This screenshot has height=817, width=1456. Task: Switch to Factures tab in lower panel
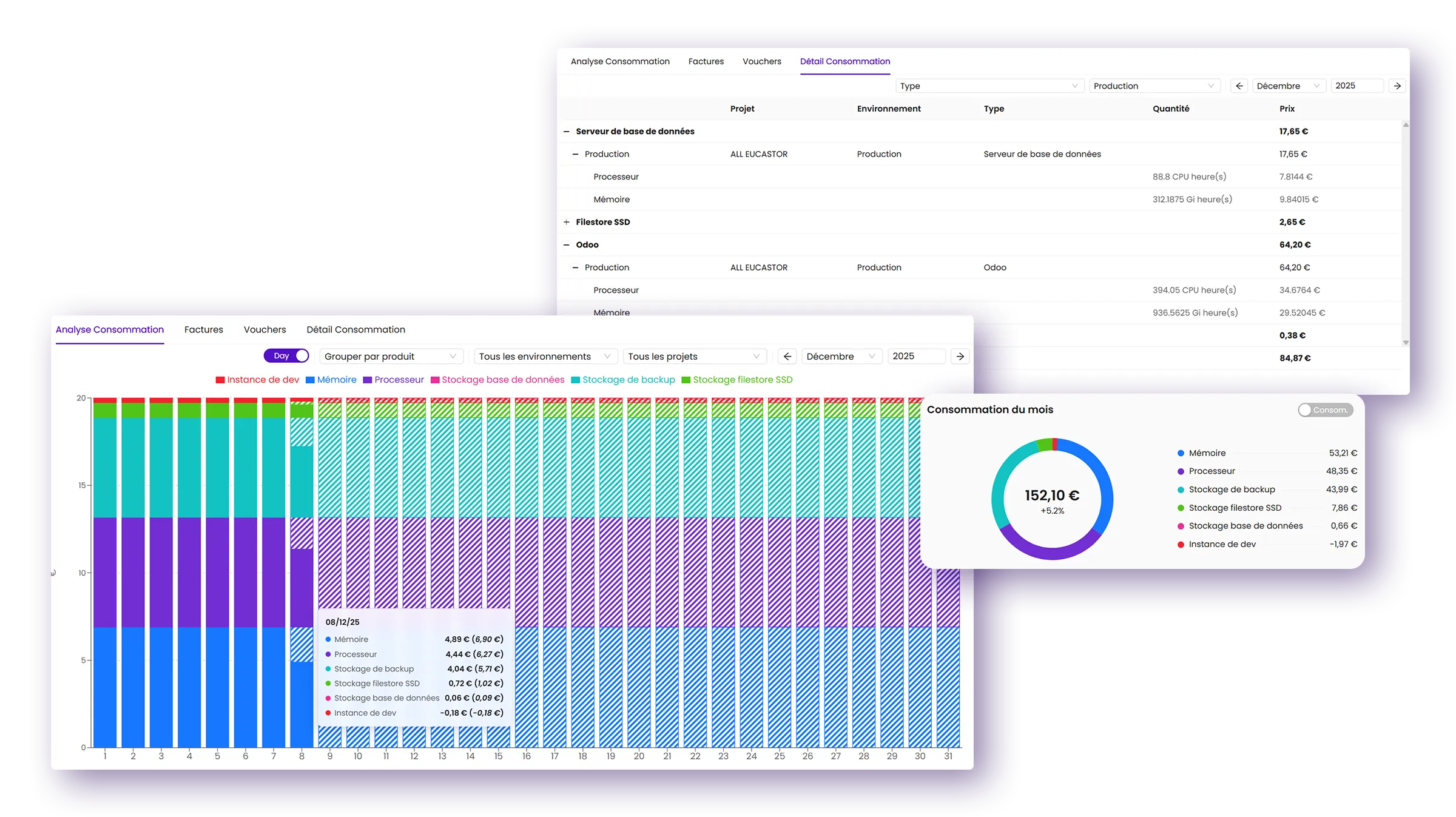[x=203, y=329]
